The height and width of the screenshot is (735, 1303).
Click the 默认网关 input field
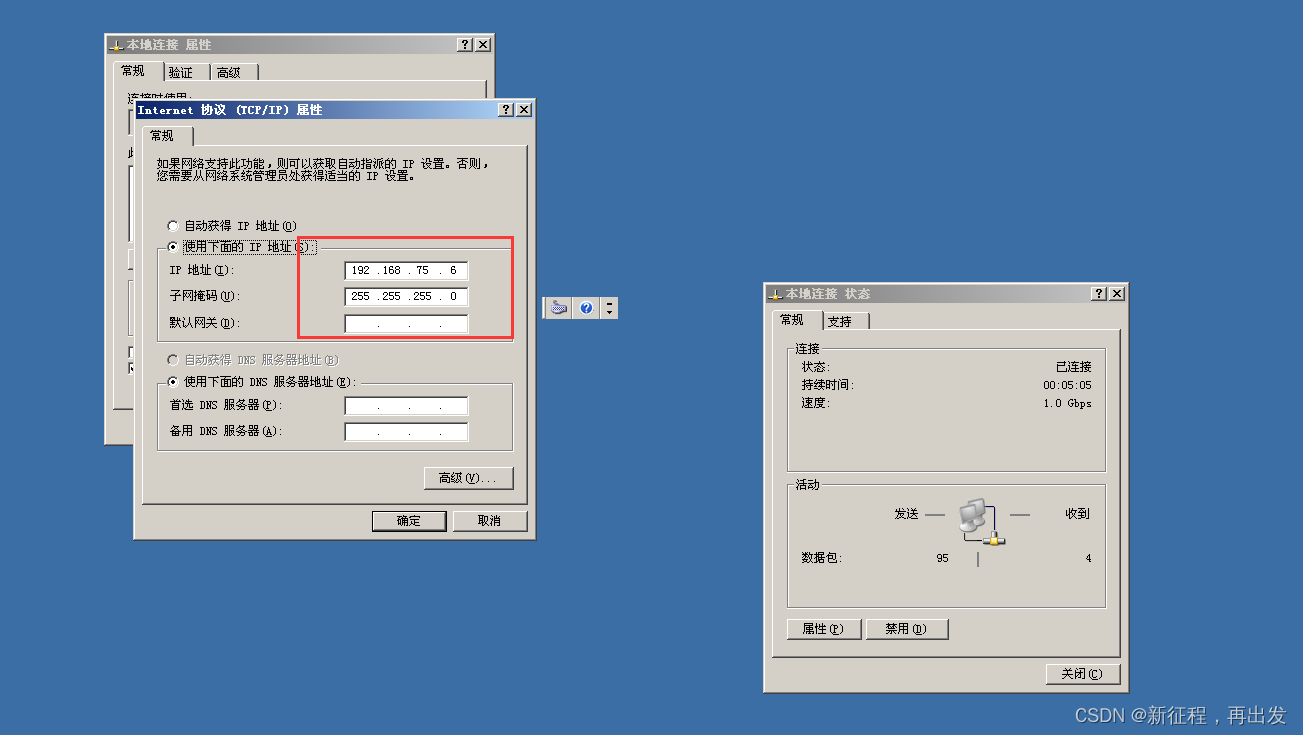pos(406,324)
